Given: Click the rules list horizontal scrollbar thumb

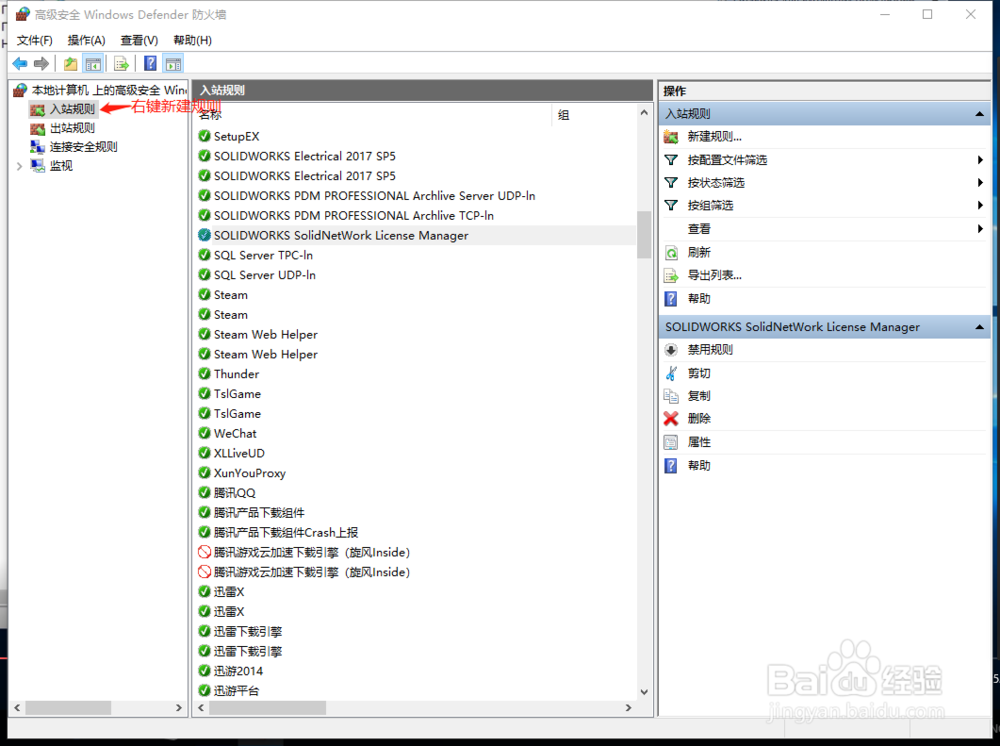Looking at the screenshot, I should [x=267, y=708].
